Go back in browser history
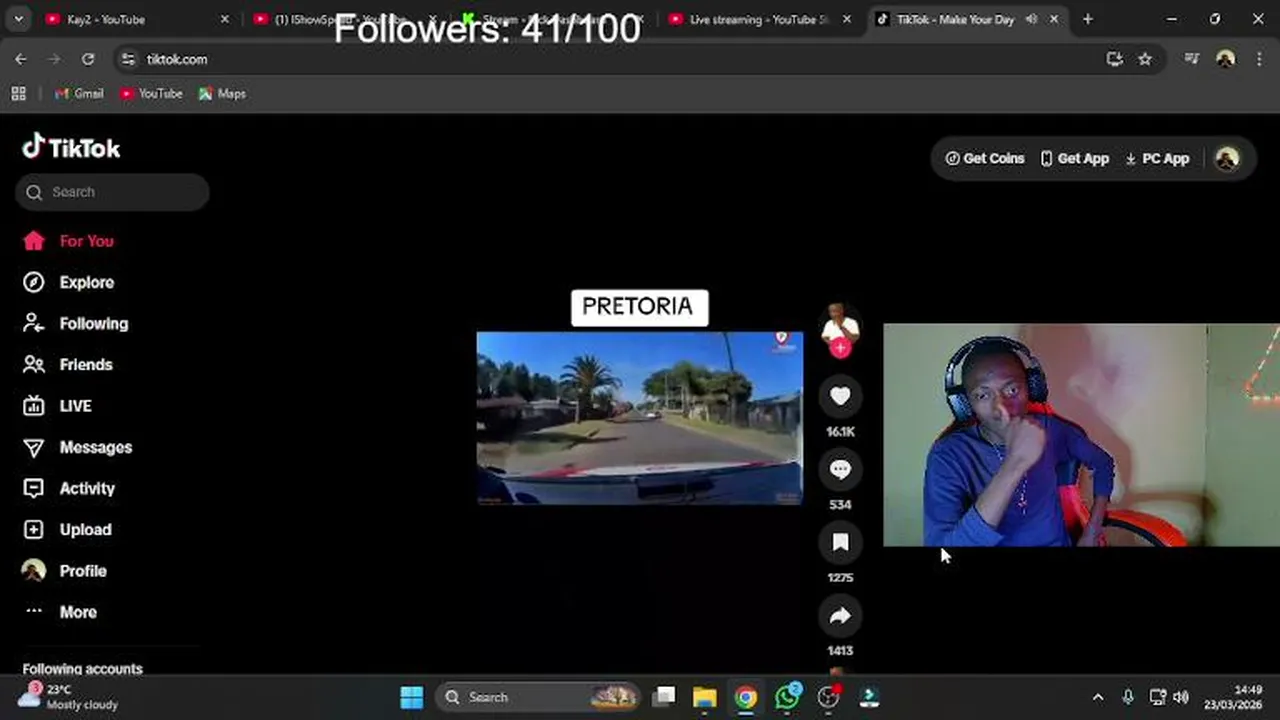 pos(21,59)
